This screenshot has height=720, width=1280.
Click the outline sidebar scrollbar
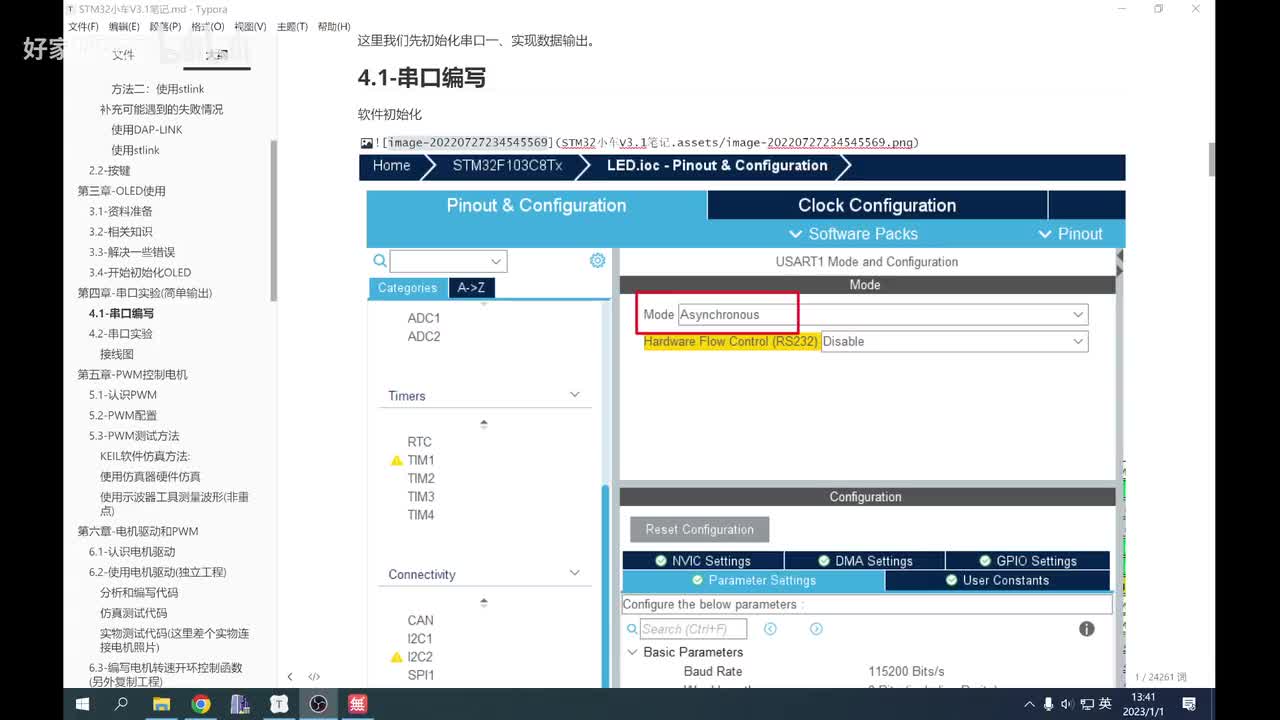274,220
